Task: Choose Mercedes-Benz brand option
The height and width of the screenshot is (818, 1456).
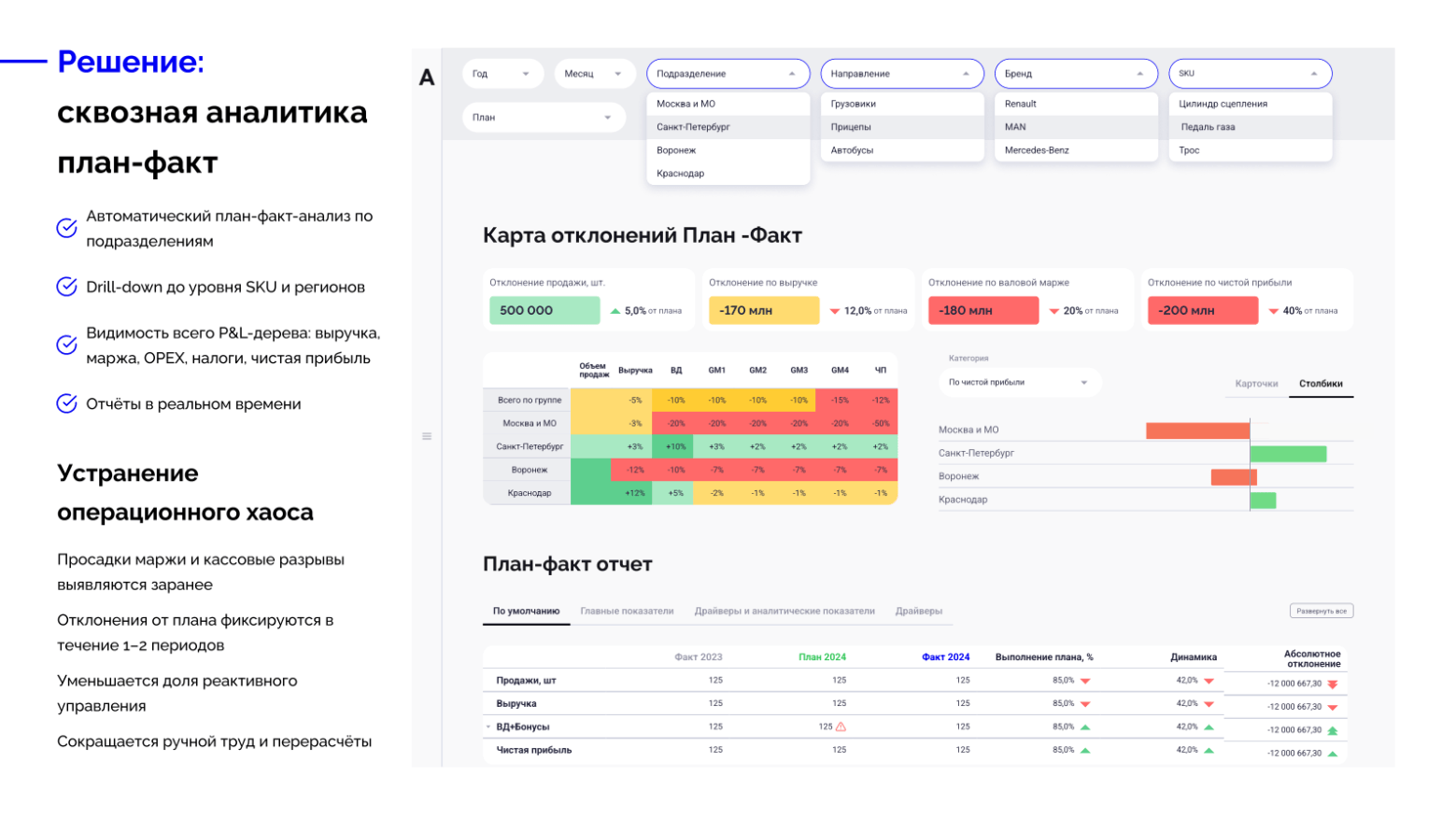Action: (x=1076, y=150)
